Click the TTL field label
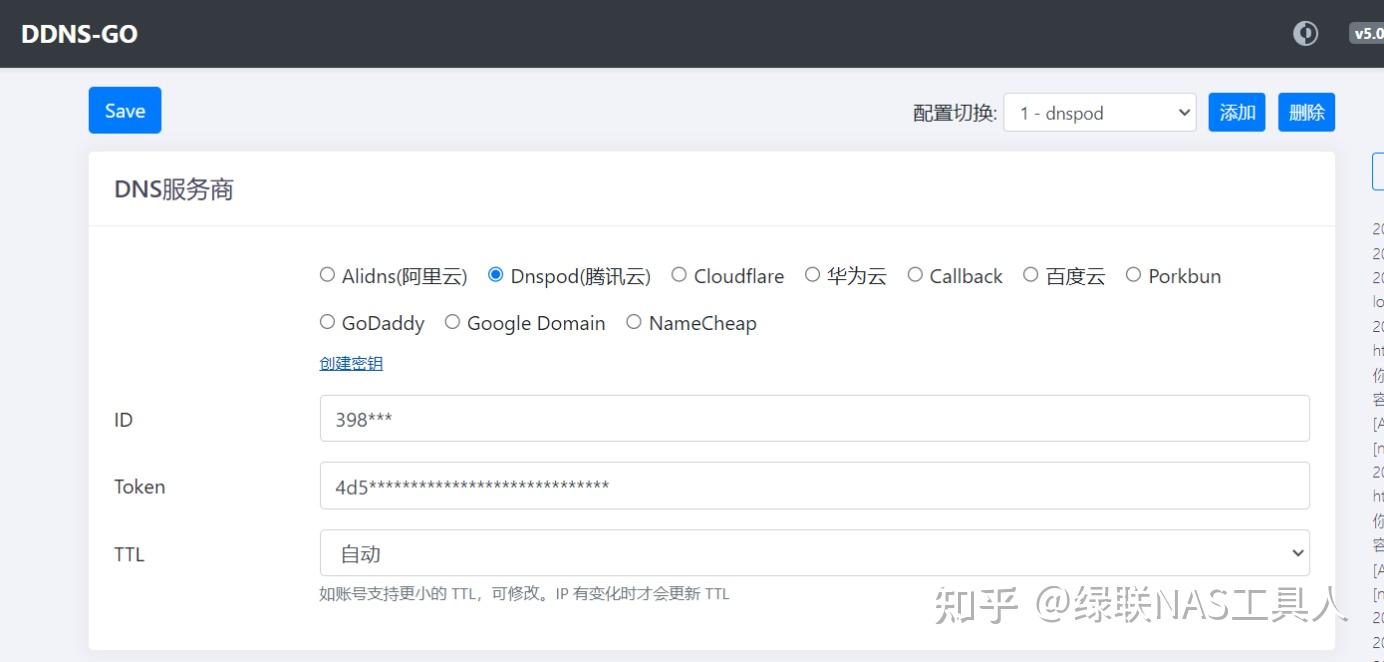The image size is (1384, 662). (129, 554)
